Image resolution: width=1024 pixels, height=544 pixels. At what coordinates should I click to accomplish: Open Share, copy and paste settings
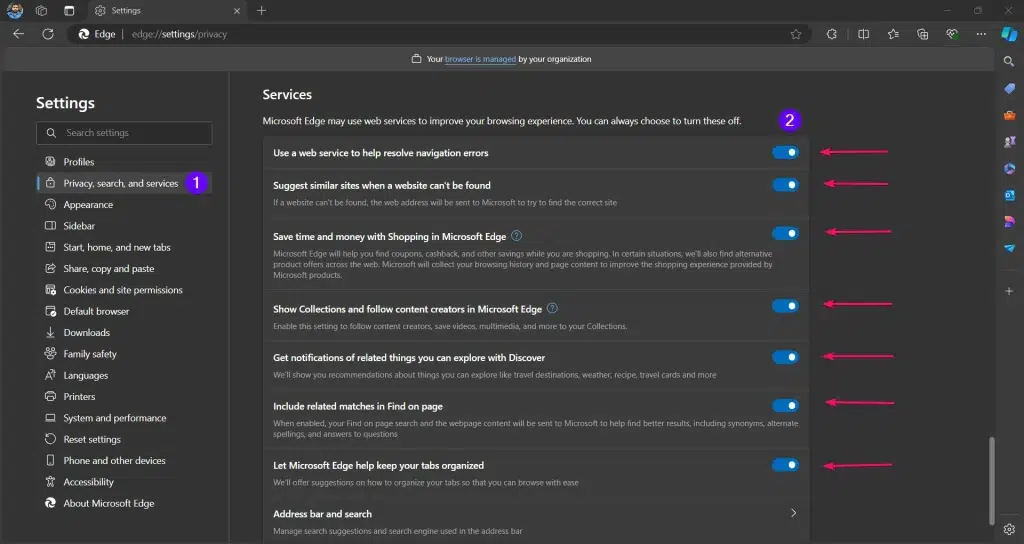[x=124, y=268]
